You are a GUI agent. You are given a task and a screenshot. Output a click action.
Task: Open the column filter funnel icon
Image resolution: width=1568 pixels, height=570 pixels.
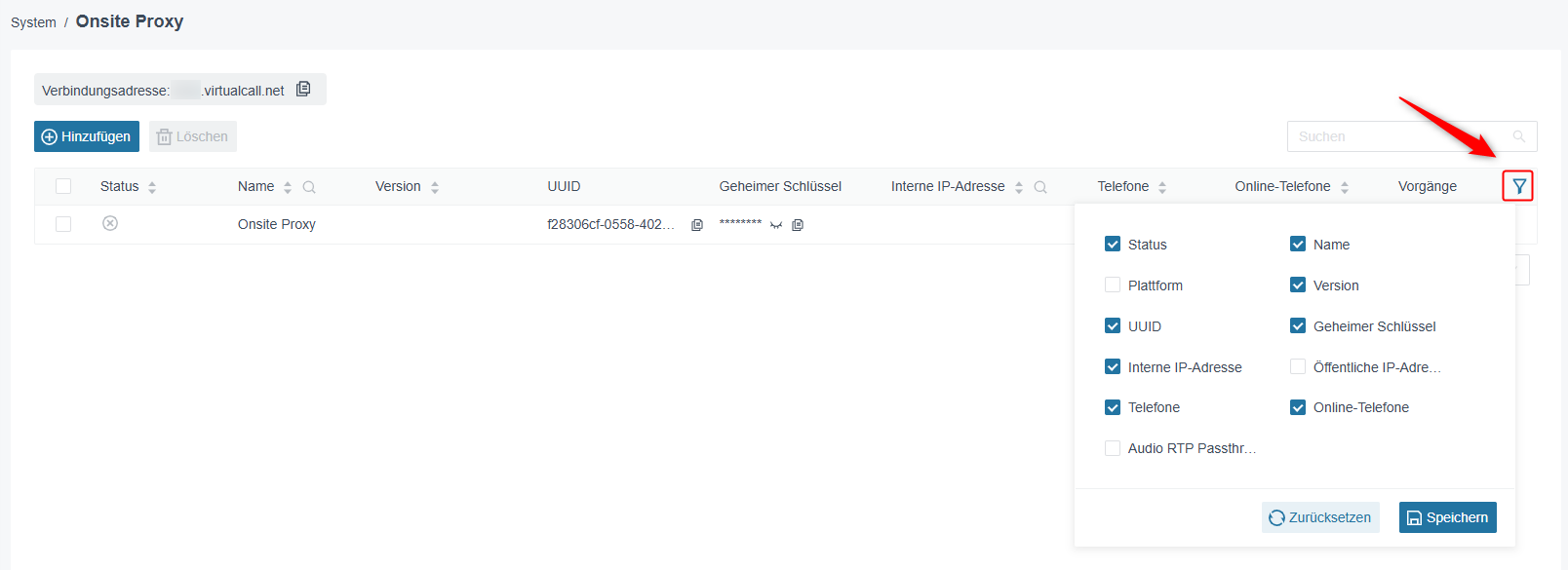1518,186
